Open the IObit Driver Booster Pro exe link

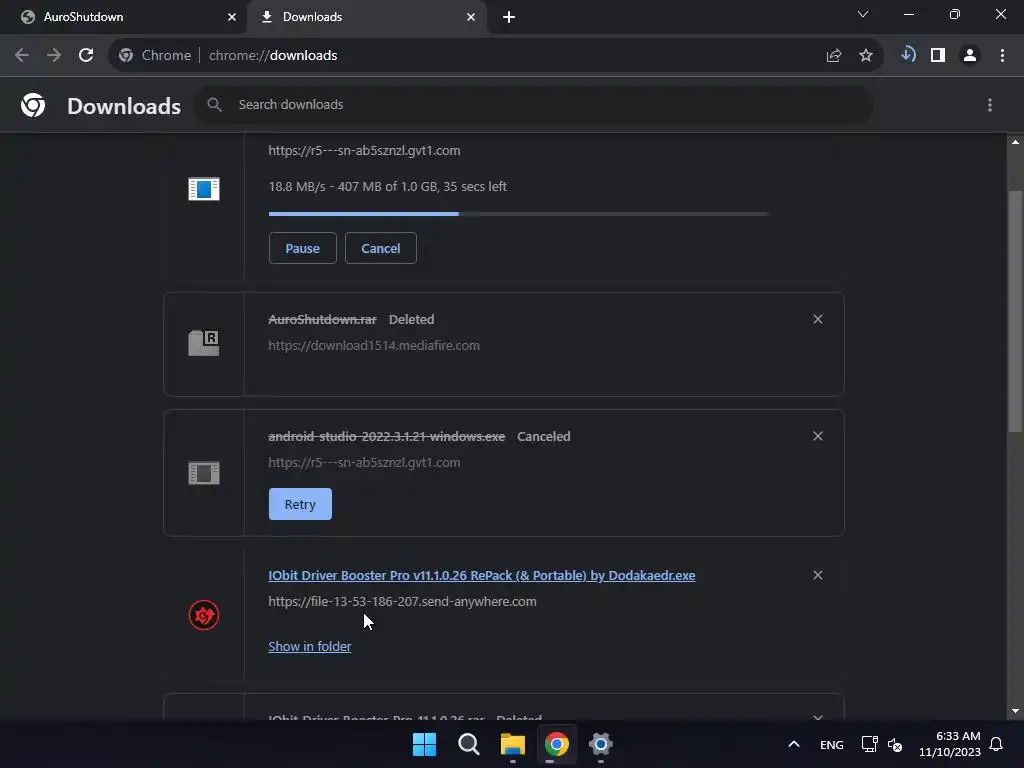click(x=481, y=575)
